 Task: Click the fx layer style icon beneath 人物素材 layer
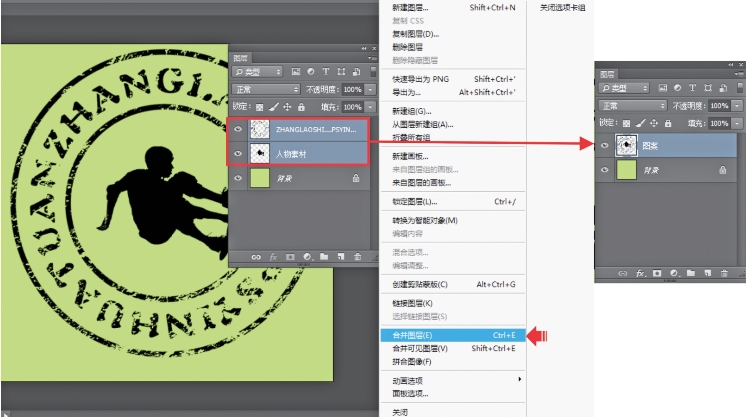(273, 257)
